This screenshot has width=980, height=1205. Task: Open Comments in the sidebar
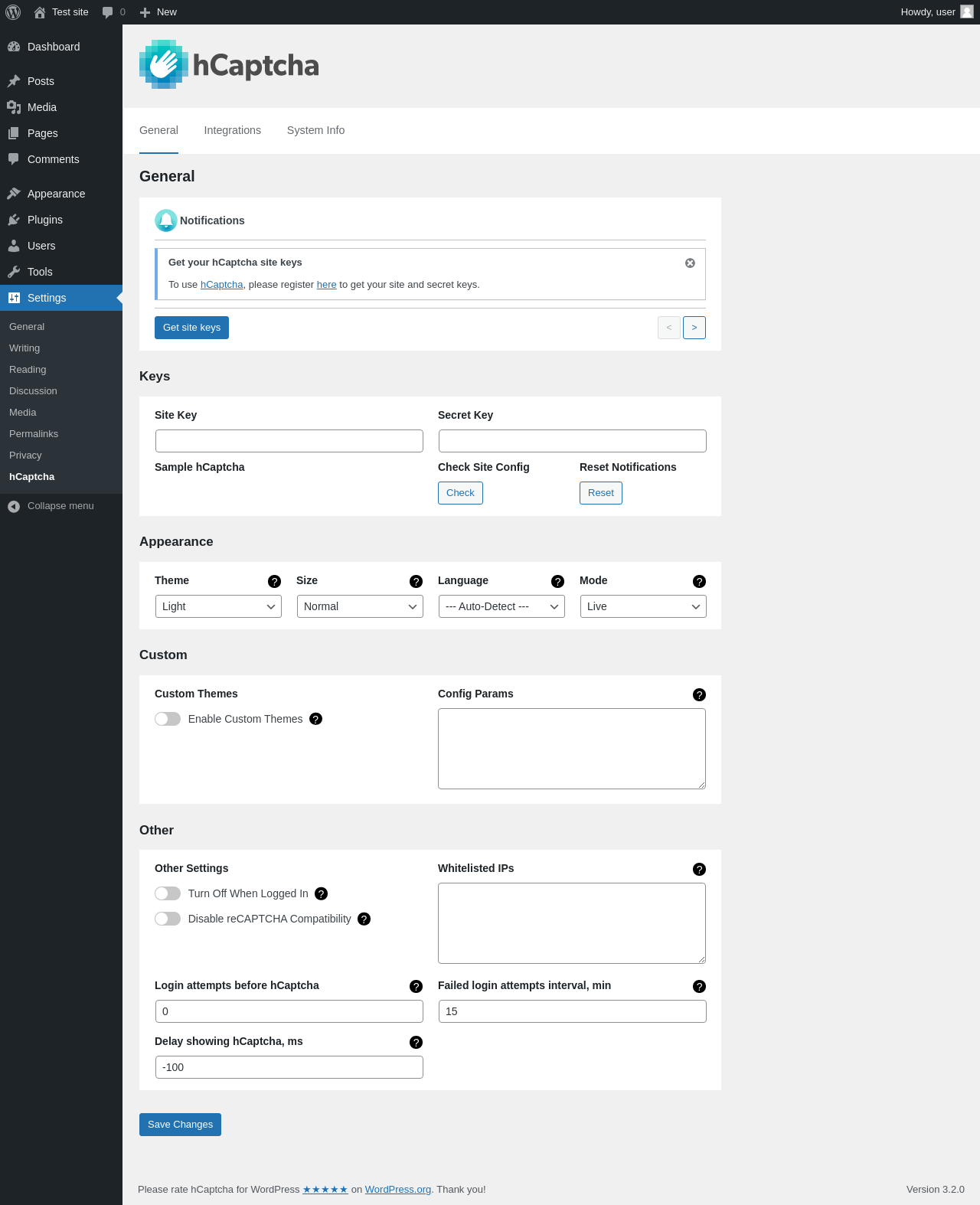[x=61, y=159]
